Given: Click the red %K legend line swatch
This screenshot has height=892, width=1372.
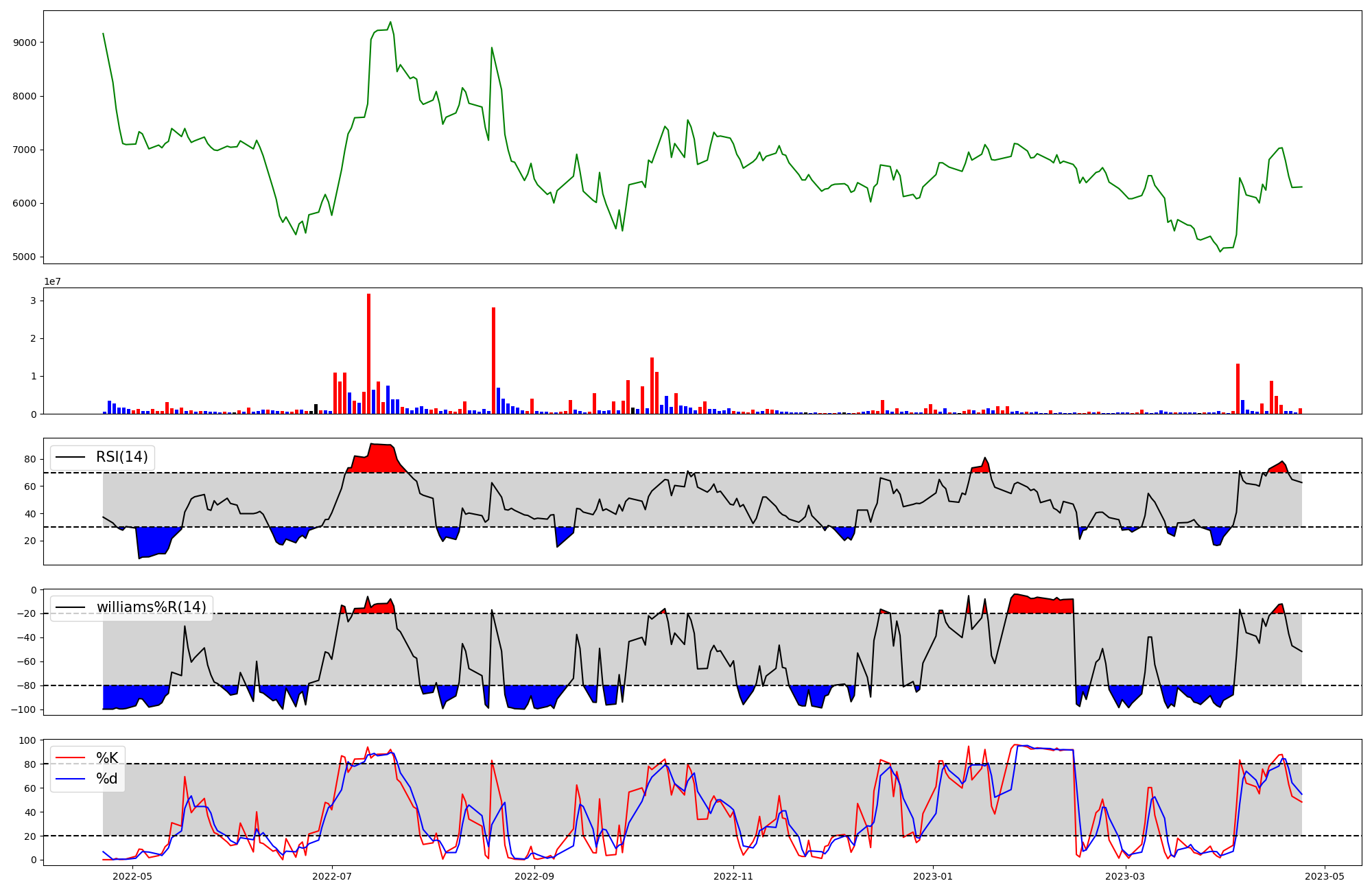Looking at the screenshot, I should [71, 758].
